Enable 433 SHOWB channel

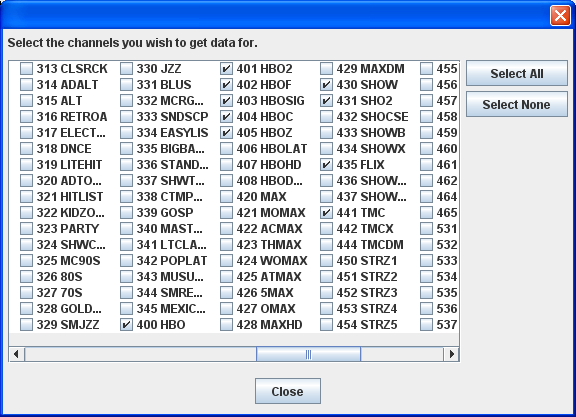tap(326, 133)
